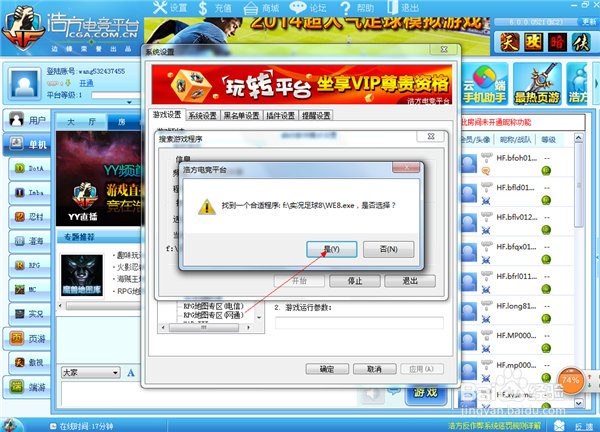600x432 pixels.
Task: Select member HF.bfoh01... row
Action: point(517,164)
